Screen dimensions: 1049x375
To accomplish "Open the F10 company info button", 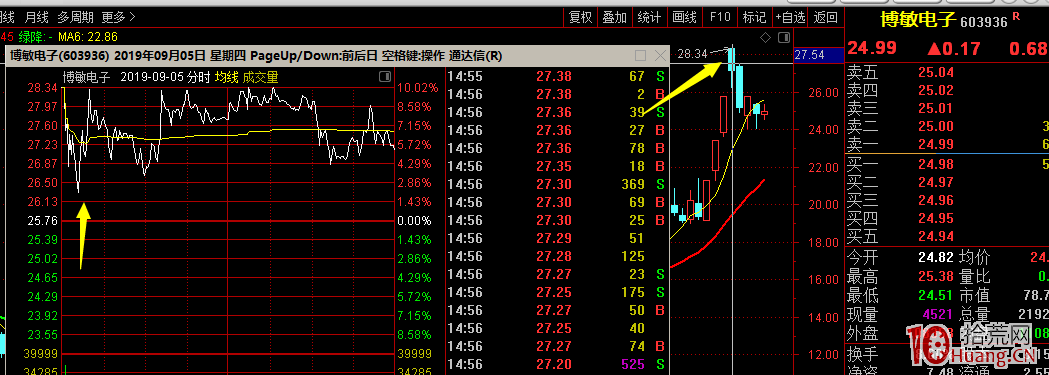I will (x=720, y=17).
